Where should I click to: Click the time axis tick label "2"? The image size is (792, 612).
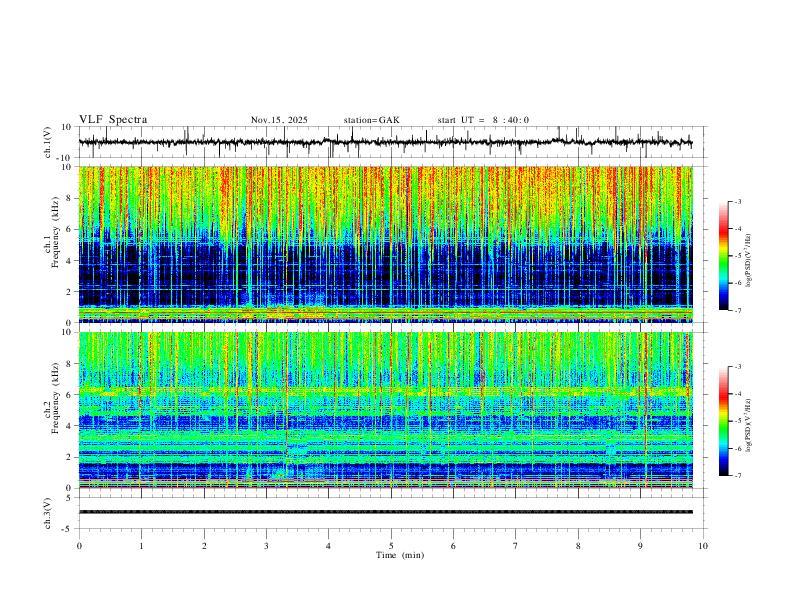(x=204, y=546)
